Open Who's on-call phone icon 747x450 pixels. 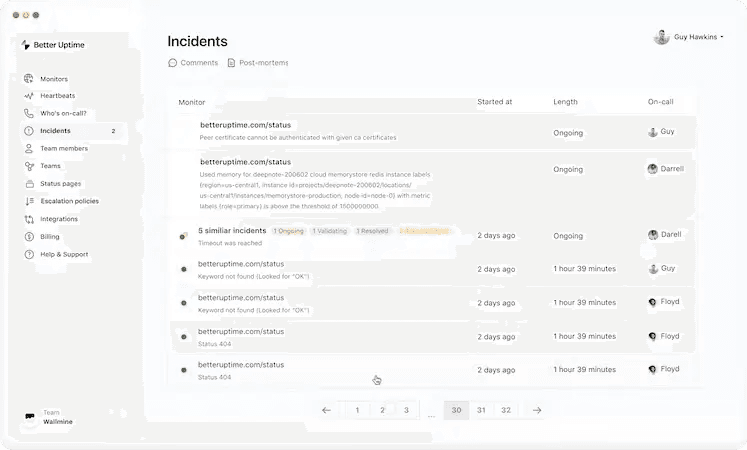[x=29, y=113]
